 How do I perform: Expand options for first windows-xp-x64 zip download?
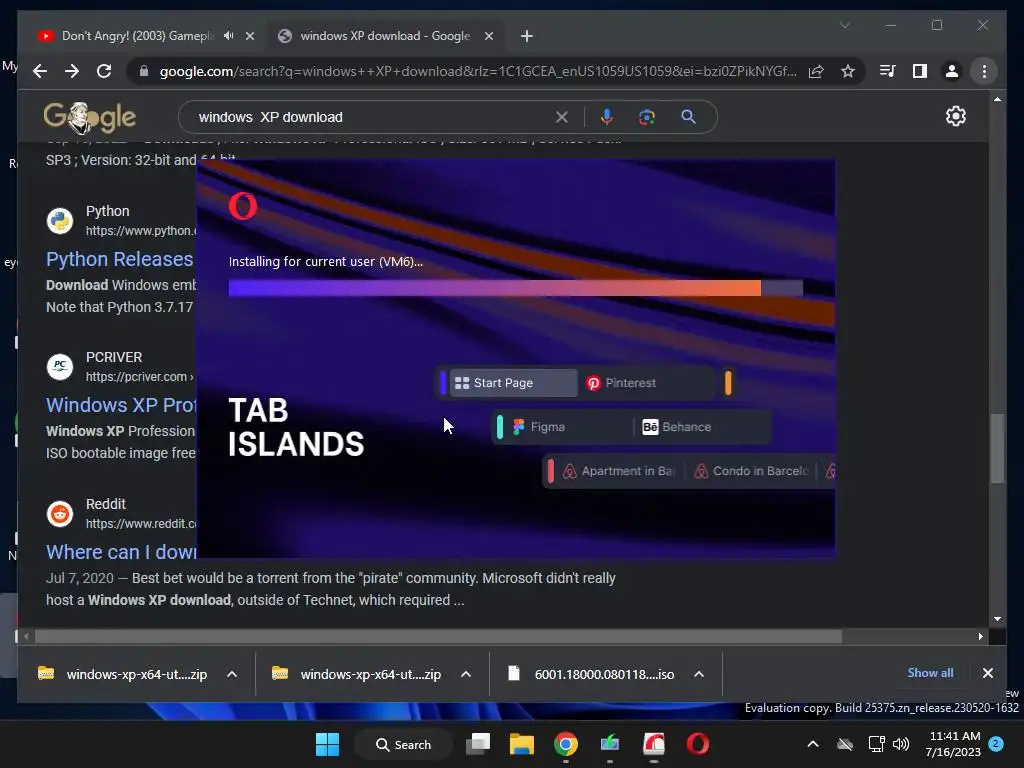[232, 674]
